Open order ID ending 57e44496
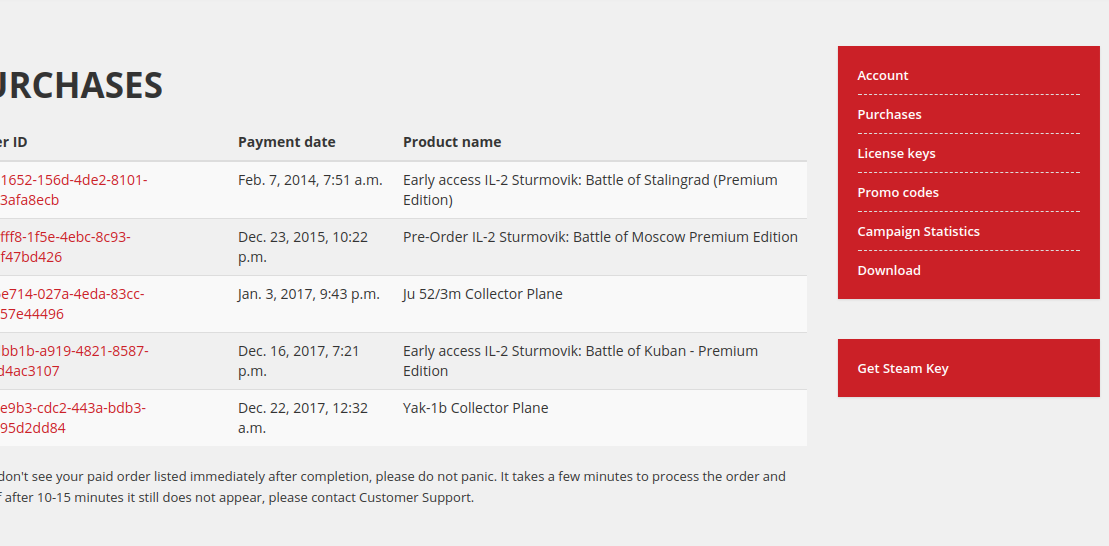The height and width of the screenshot is (546, 1109). click(71, 304)
